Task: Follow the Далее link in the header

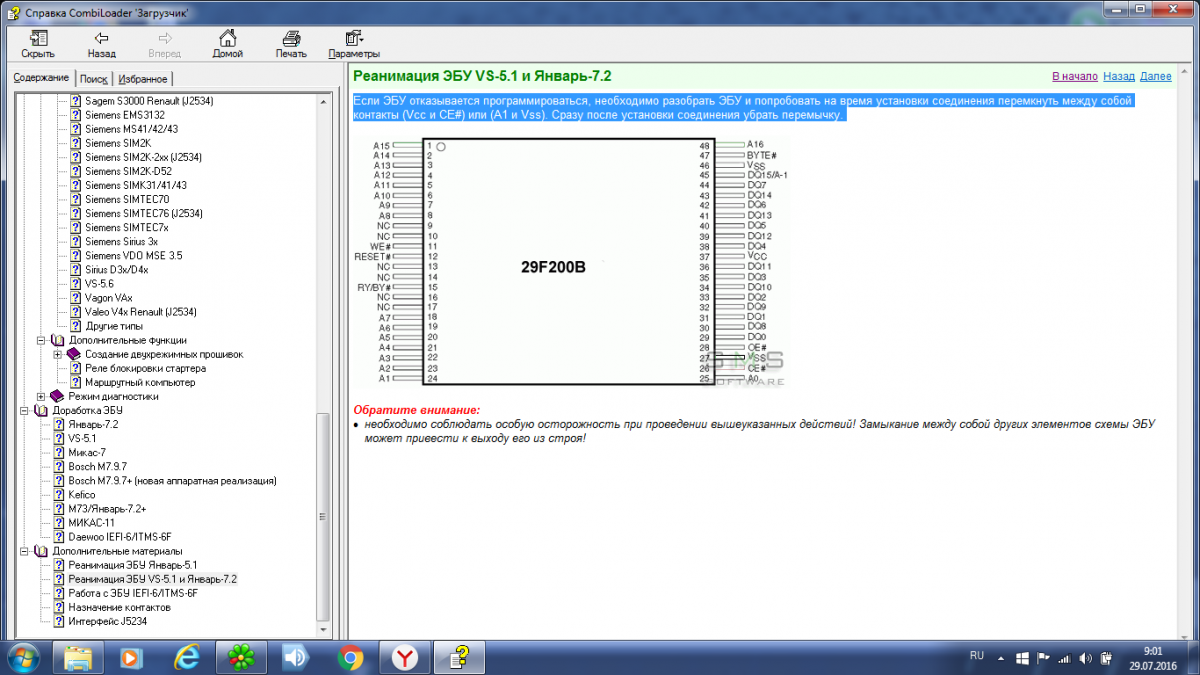Action: [1155, 76]
